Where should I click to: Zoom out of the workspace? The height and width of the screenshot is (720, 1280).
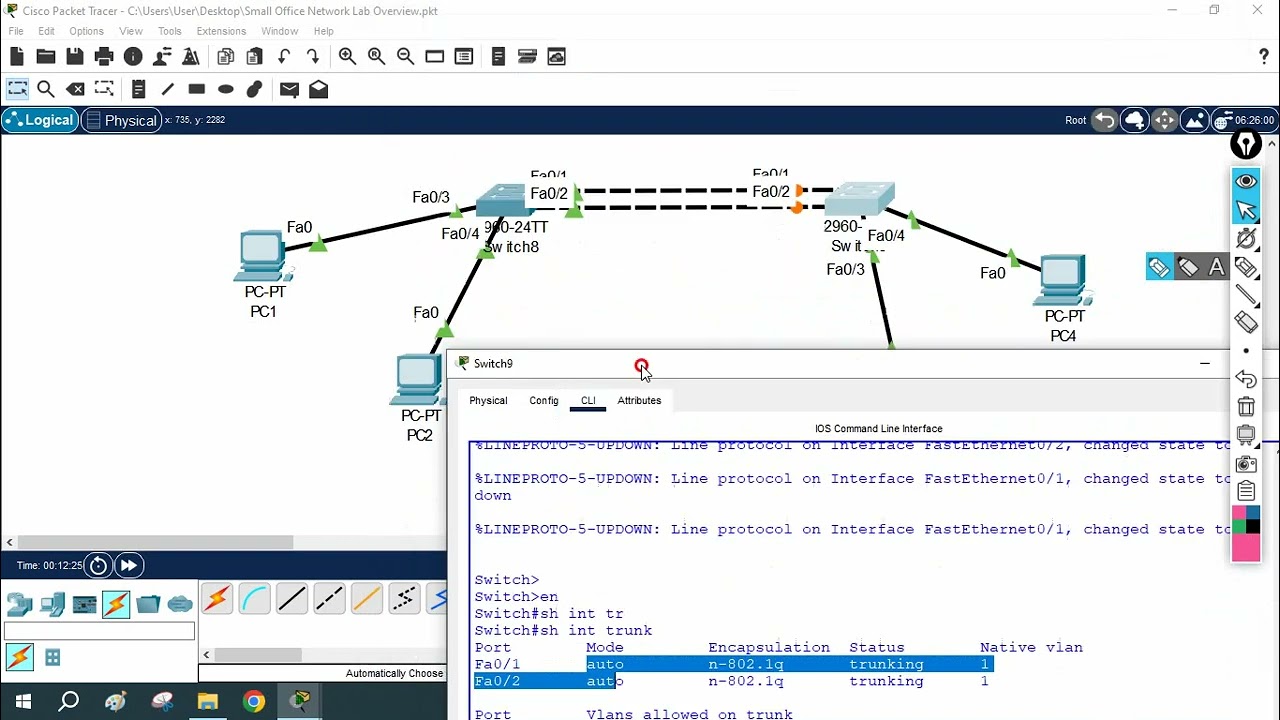[405, 57]
